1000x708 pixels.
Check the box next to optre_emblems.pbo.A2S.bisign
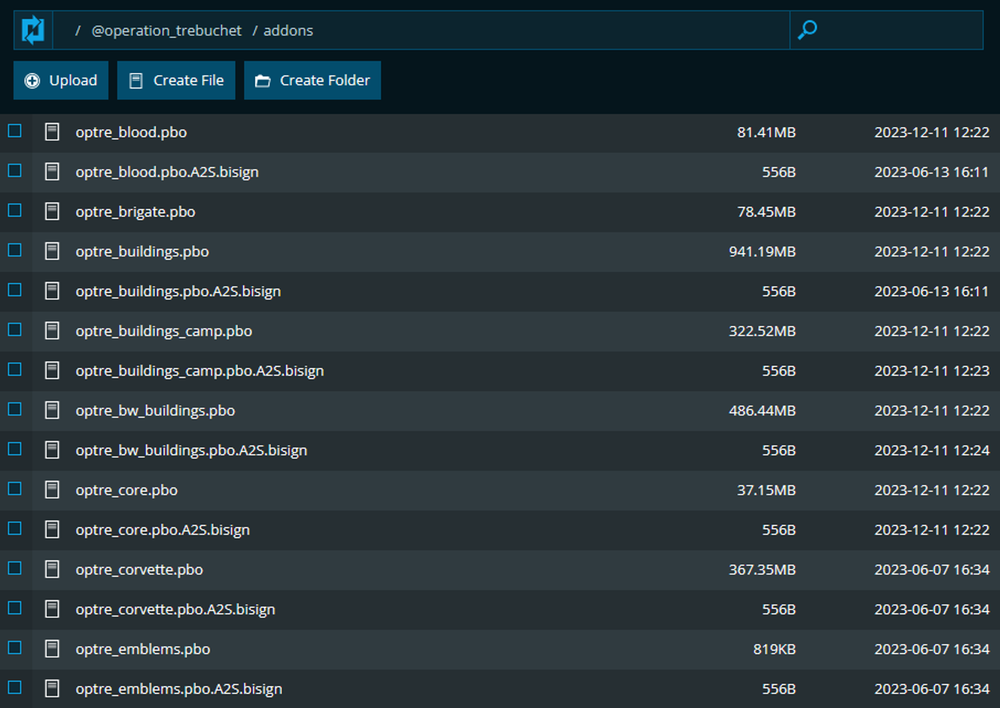coord(14,687)
